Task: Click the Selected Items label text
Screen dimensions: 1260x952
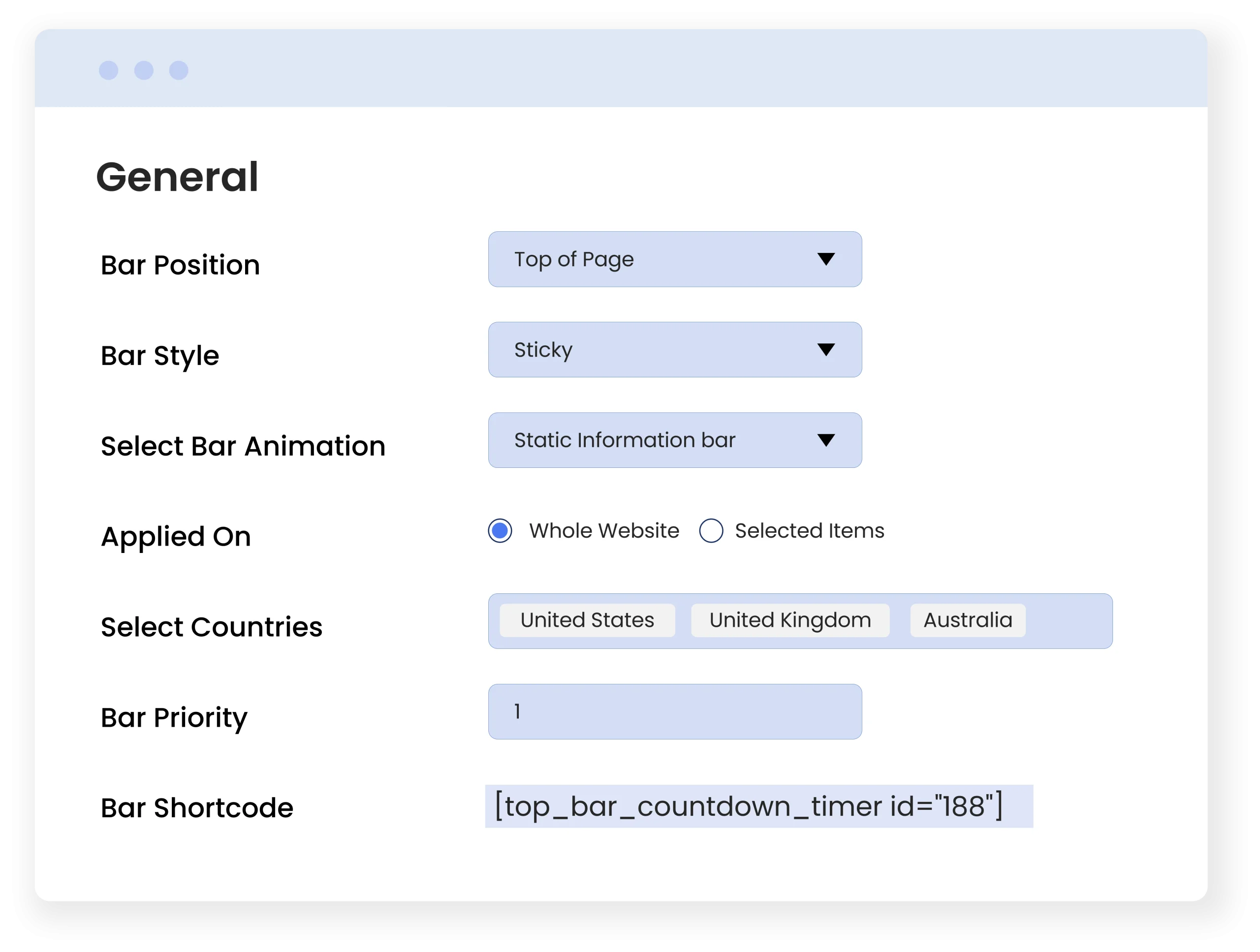Action: (x=809, y=531)
